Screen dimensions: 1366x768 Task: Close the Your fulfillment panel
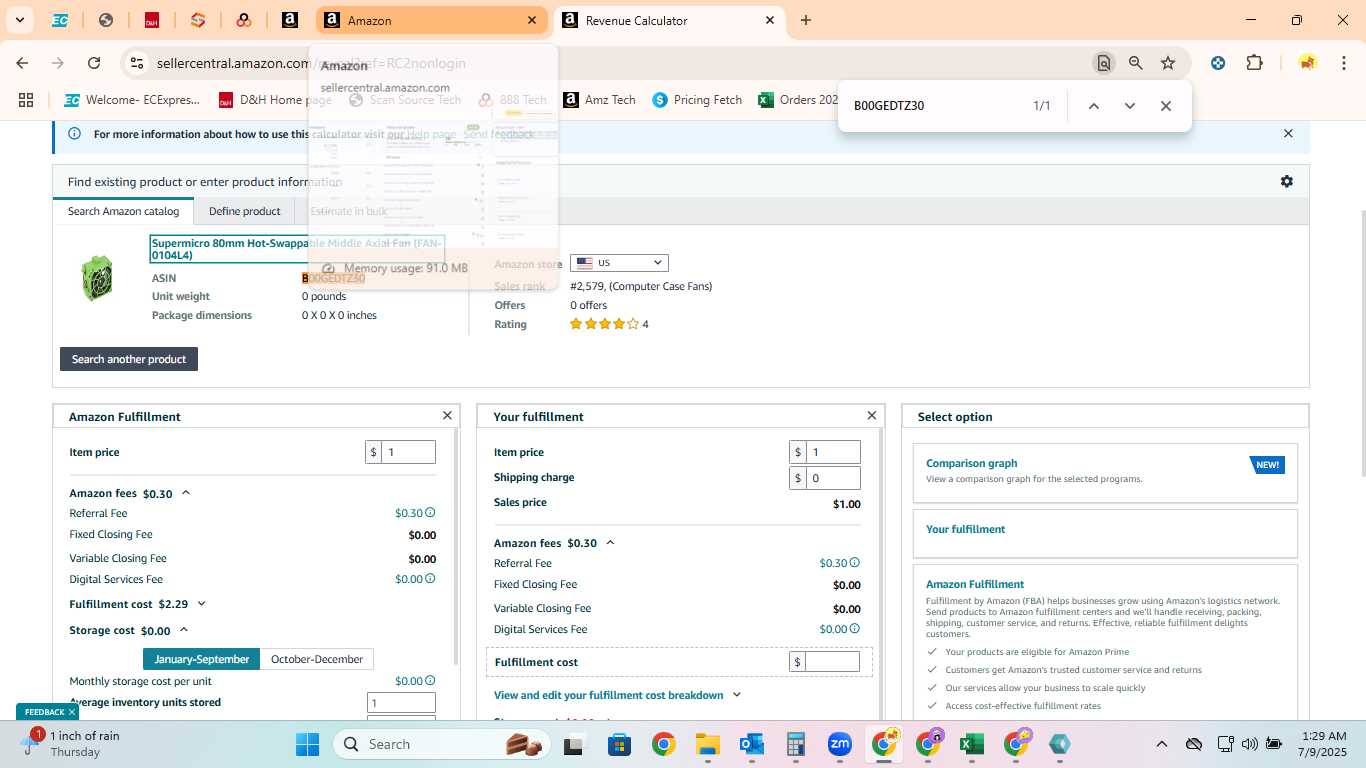[x=871, y=415]
